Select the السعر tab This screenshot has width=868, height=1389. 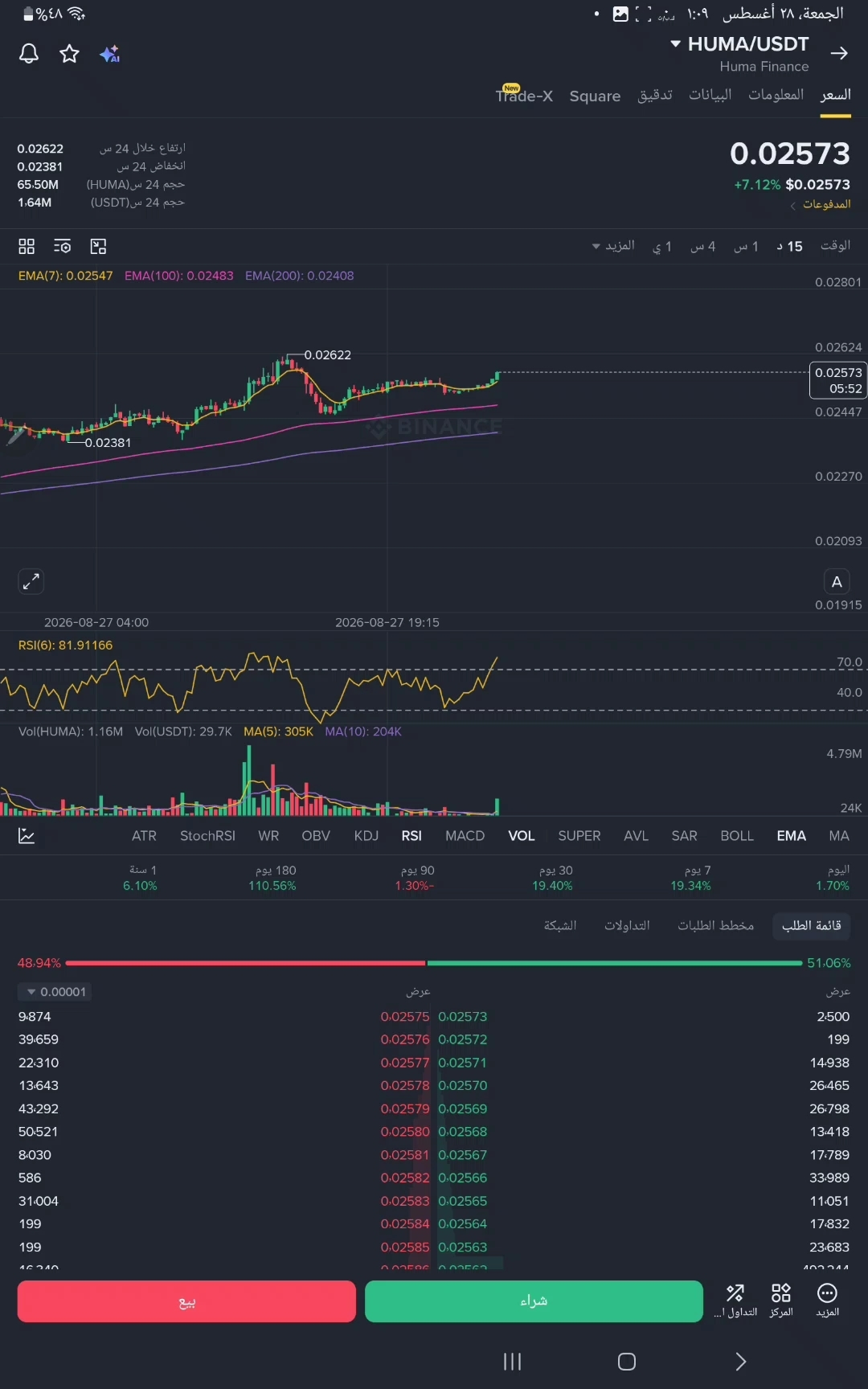tap(836, 95)
